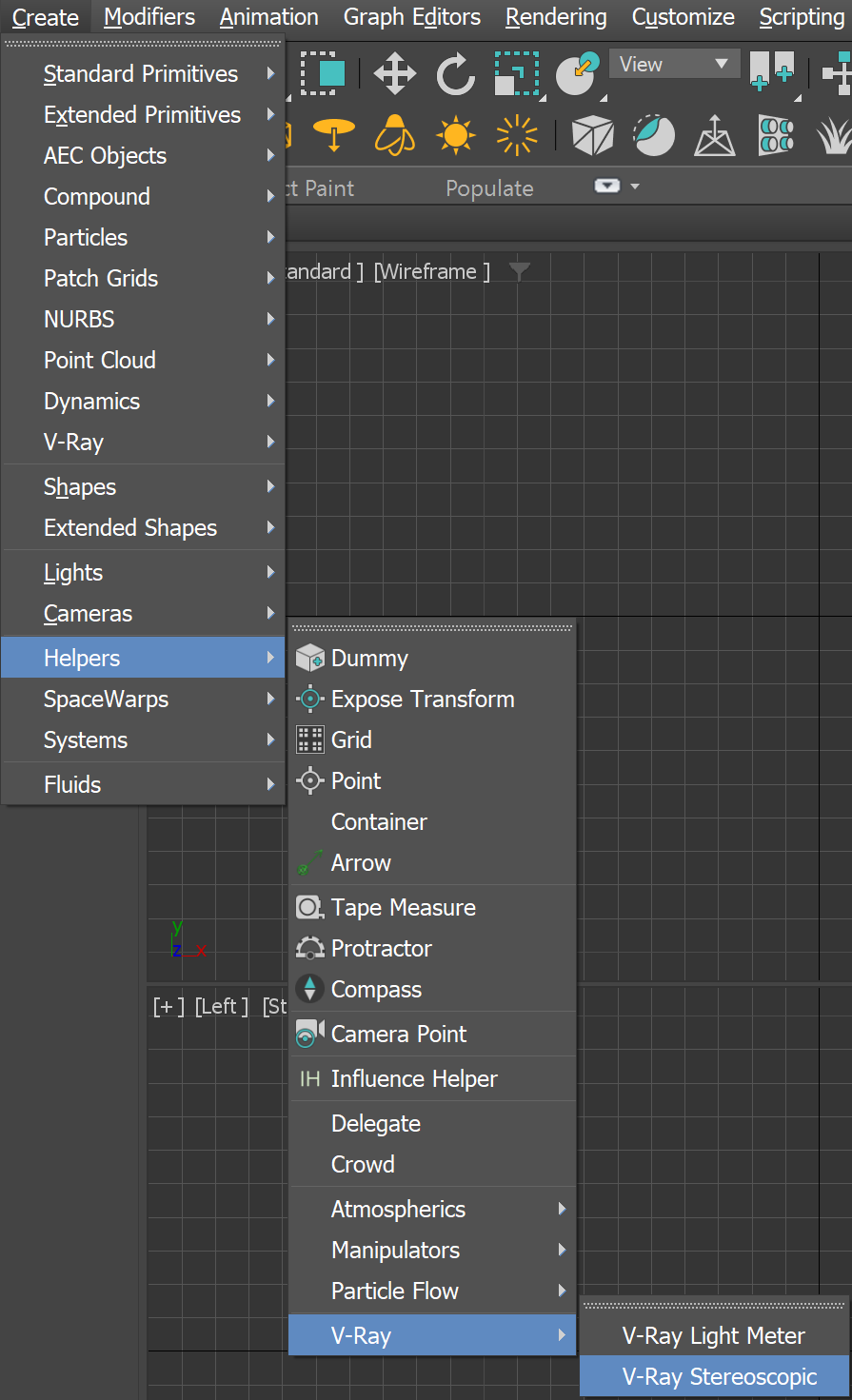Screen dimensions: 852x1400
Task: Select the Move tool icon
Action: (394, 73)
